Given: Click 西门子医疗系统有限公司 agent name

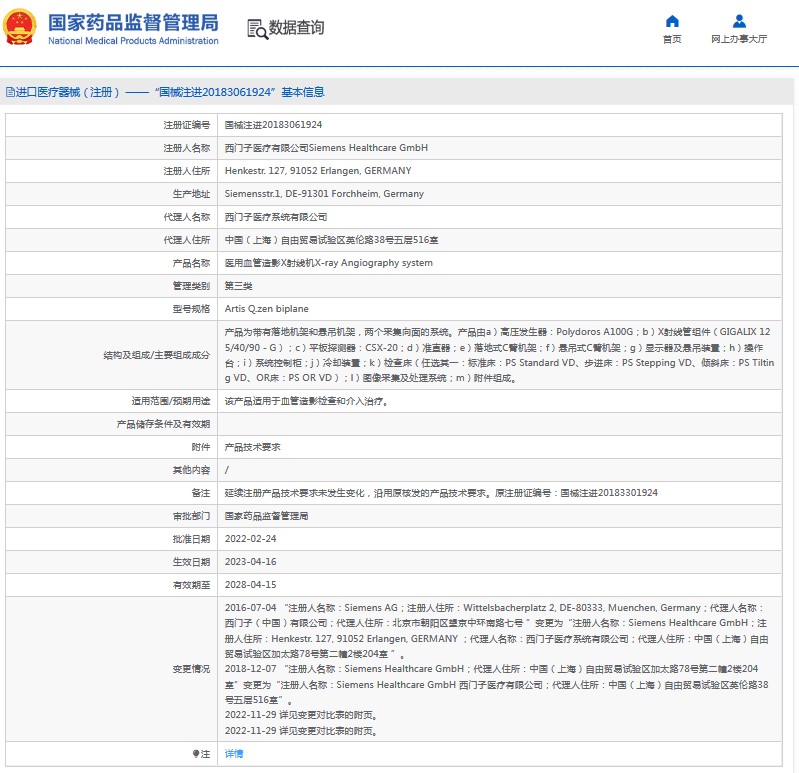Looking at the screenshot, I should point(276,217).
